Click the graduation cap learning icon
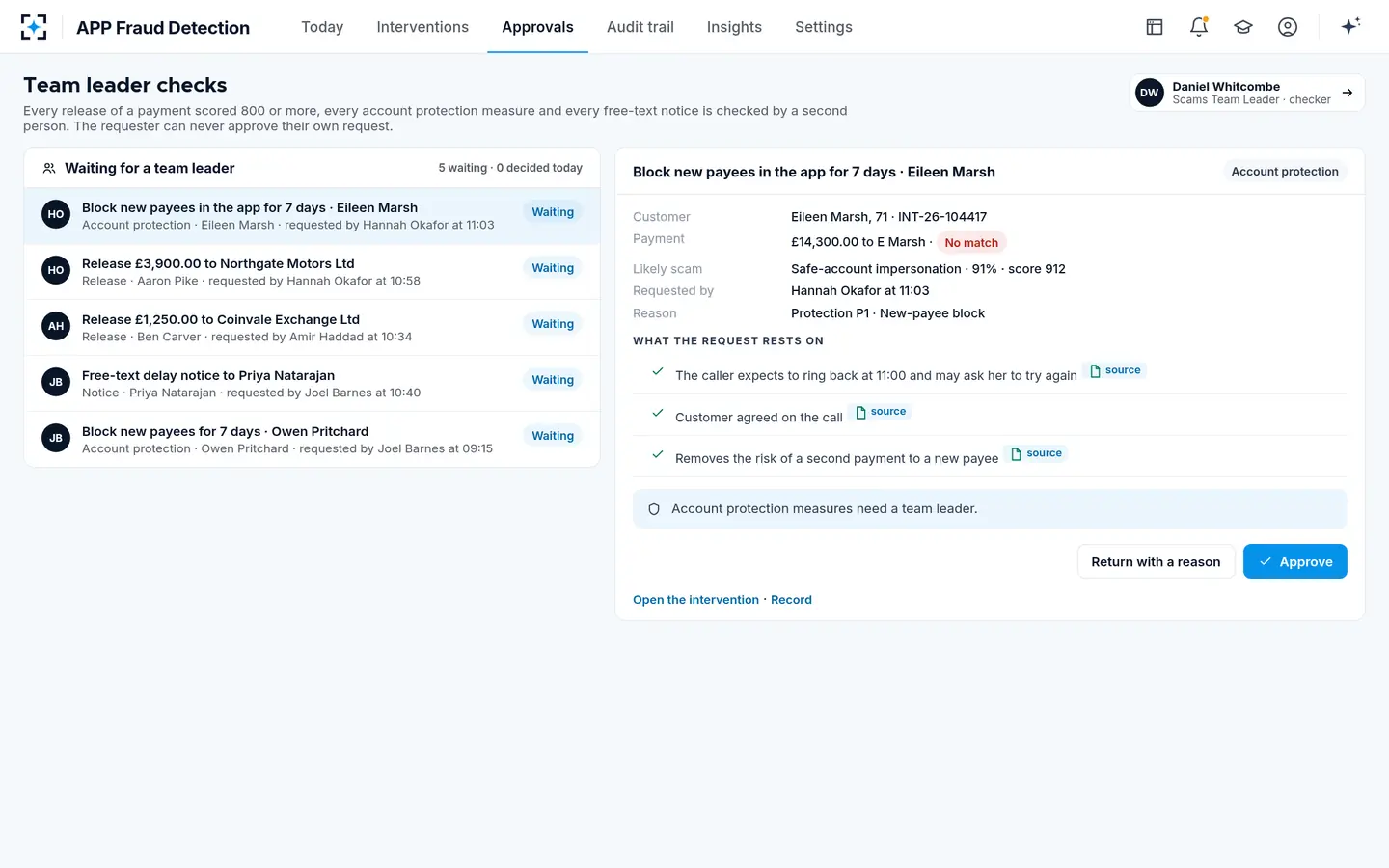This screenshot has height=868, width=1389. tap(1243, 27)
